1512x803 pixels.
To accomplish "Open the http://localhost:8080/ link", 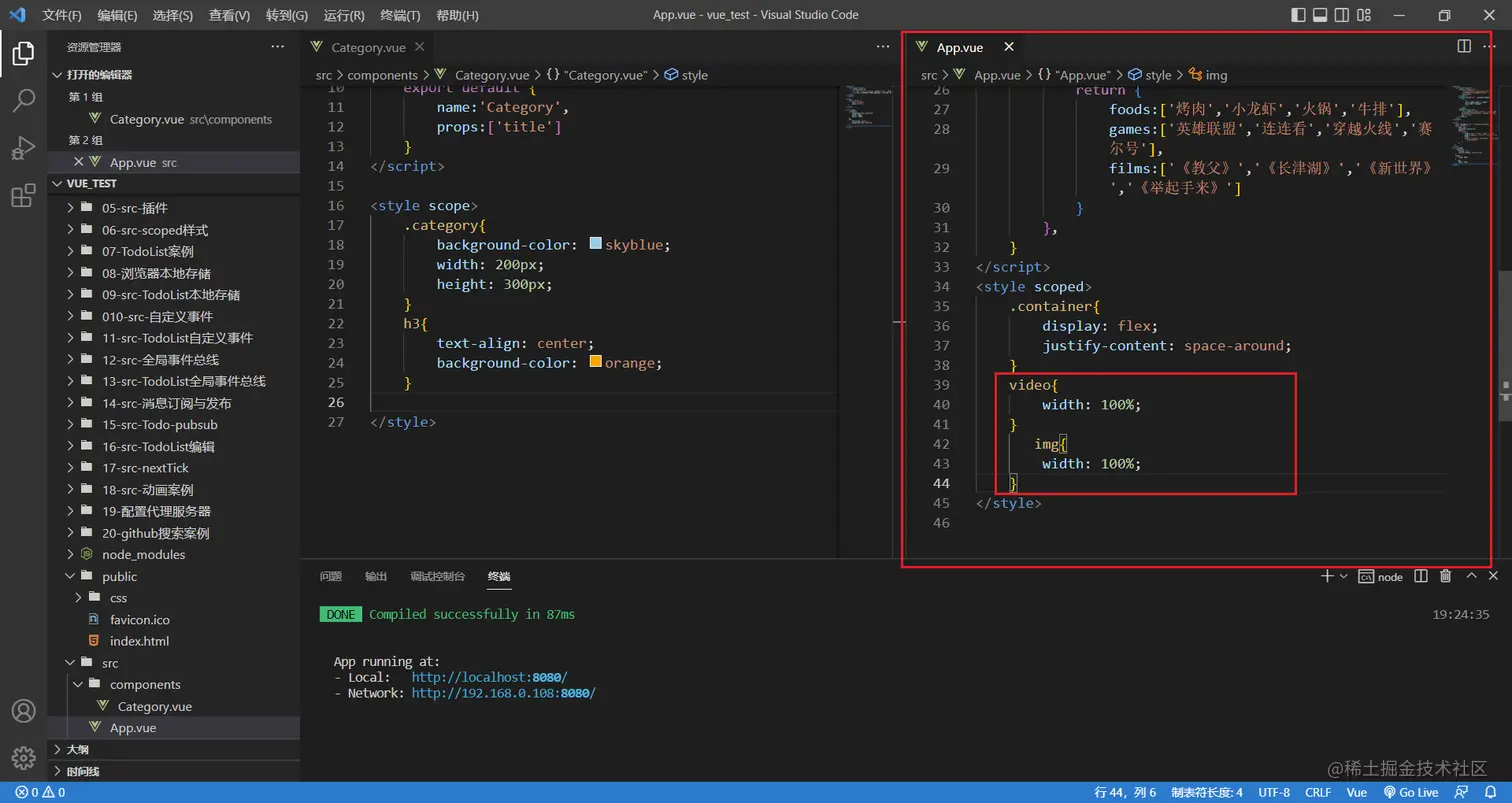I will click(489, 677).
